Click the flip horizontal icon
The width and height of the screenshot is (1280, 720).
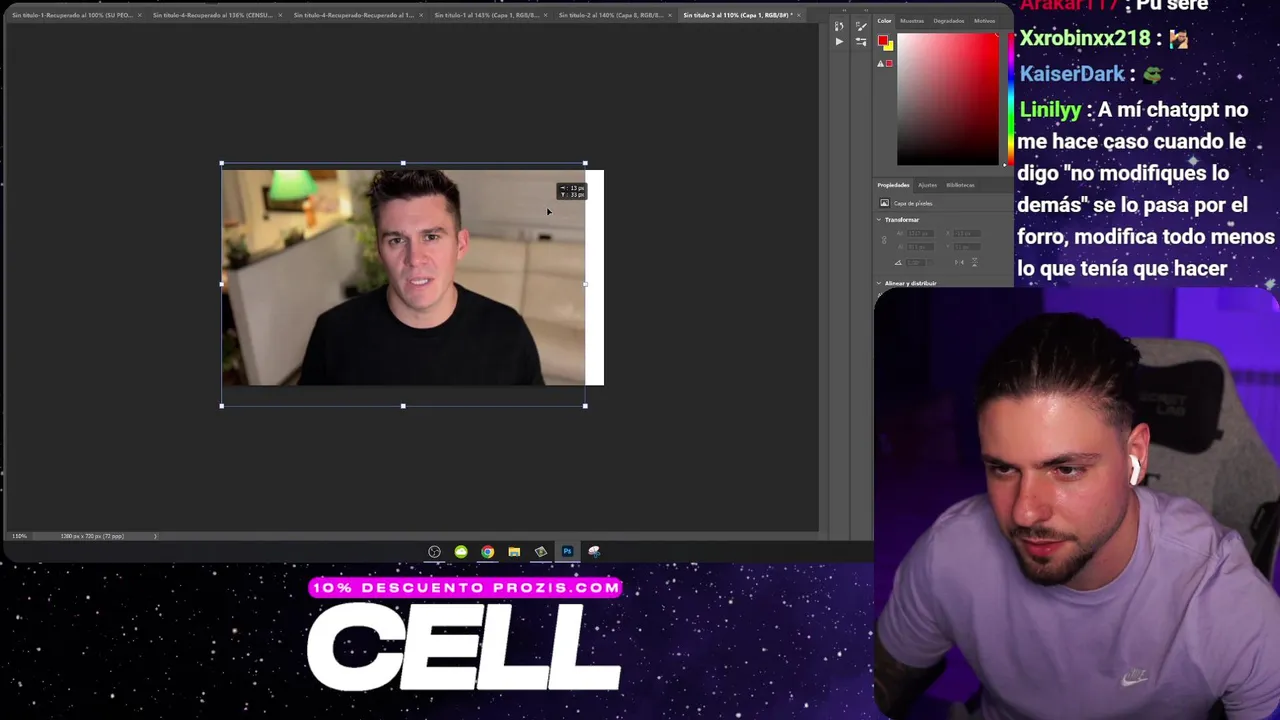click(958, 262)
